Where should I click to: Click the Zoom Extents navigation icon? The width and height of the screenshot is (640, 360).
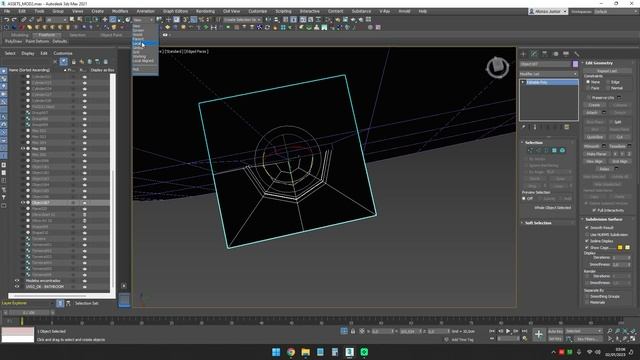tap(625, 331)
